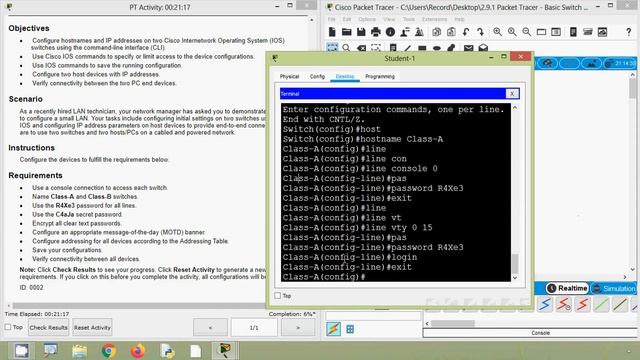The height and width of the screenshot is (360, 640).
Task: Click the device list horizontal scrollbar thumb
Action: 453,323
